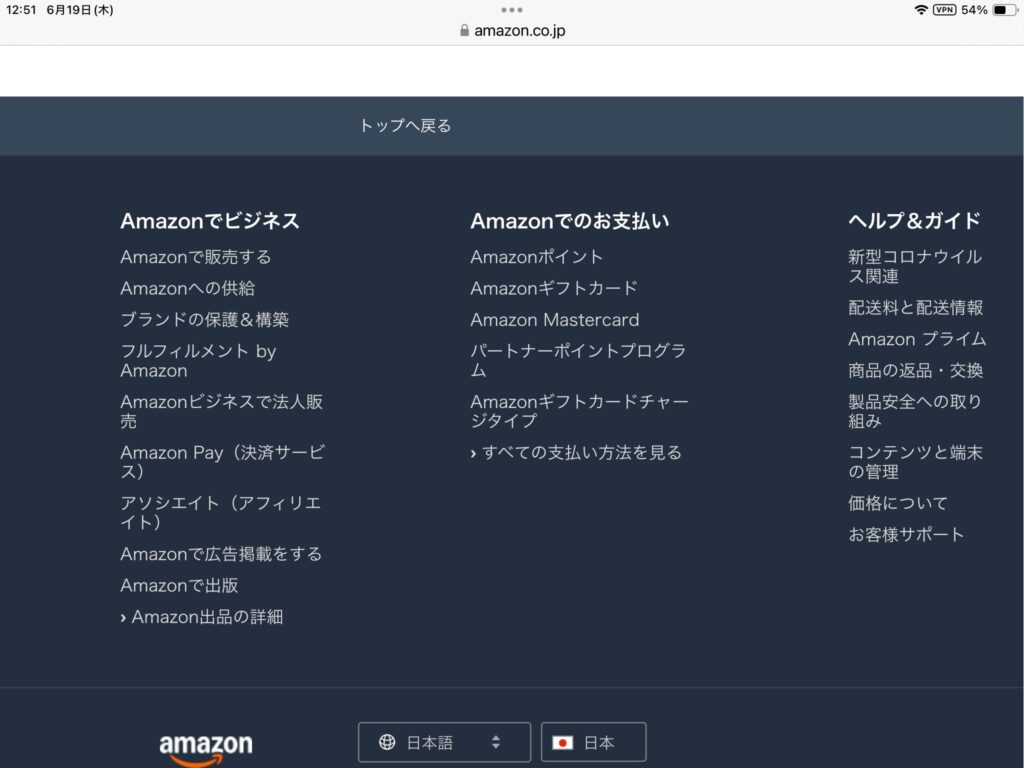
Task: Click the up-down arrows on language selector
Action: coord(496,742)
